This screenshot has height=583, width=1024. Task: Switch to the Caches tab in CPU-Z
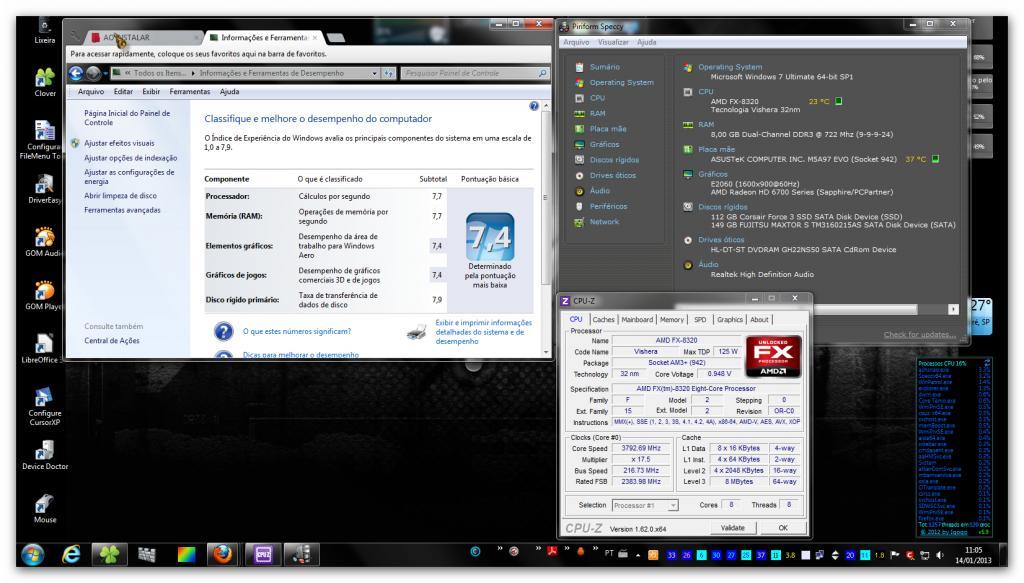(603, 320)
